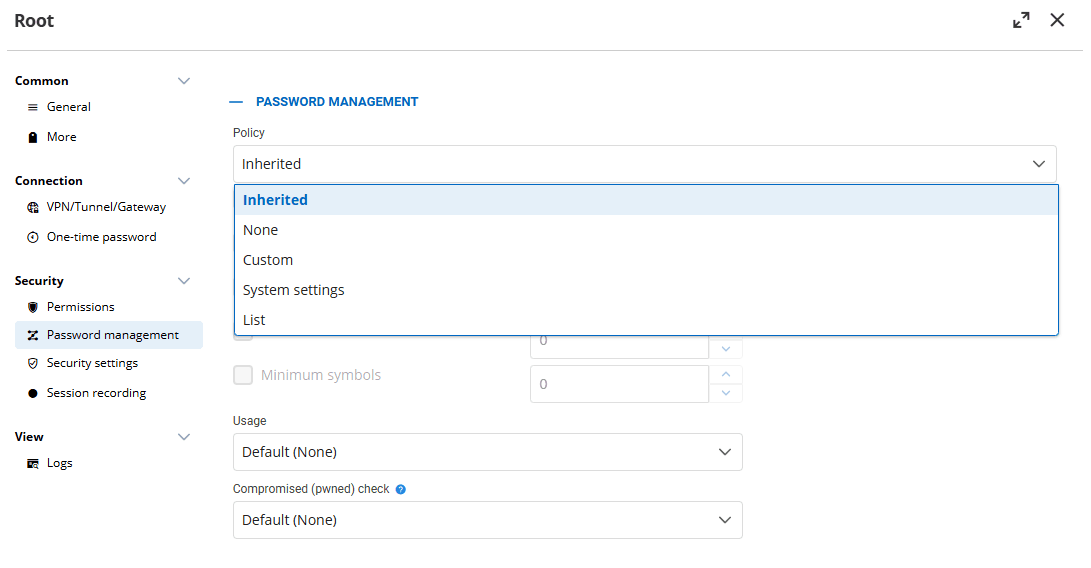Click the One-time password clock icon
The width and height of the screenshot is (1091, 568).
click(x=33, y=237)
